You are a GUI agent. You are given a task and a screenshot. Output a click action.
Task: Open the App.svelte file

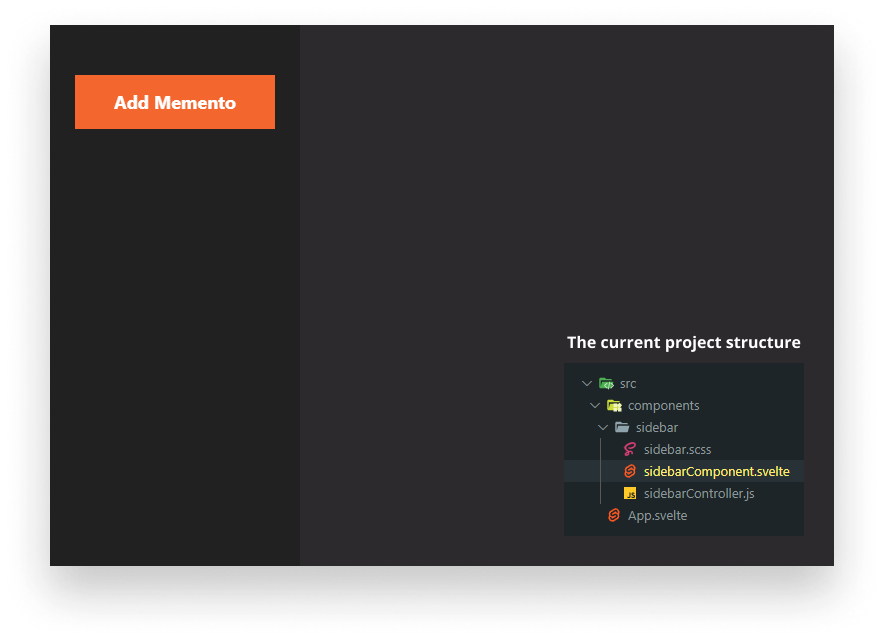(x=657, y=515)
